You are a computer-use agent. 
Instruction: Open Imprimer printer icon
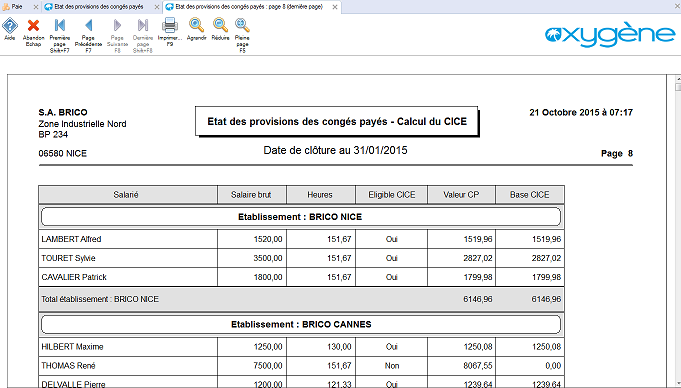pos(170,26)
